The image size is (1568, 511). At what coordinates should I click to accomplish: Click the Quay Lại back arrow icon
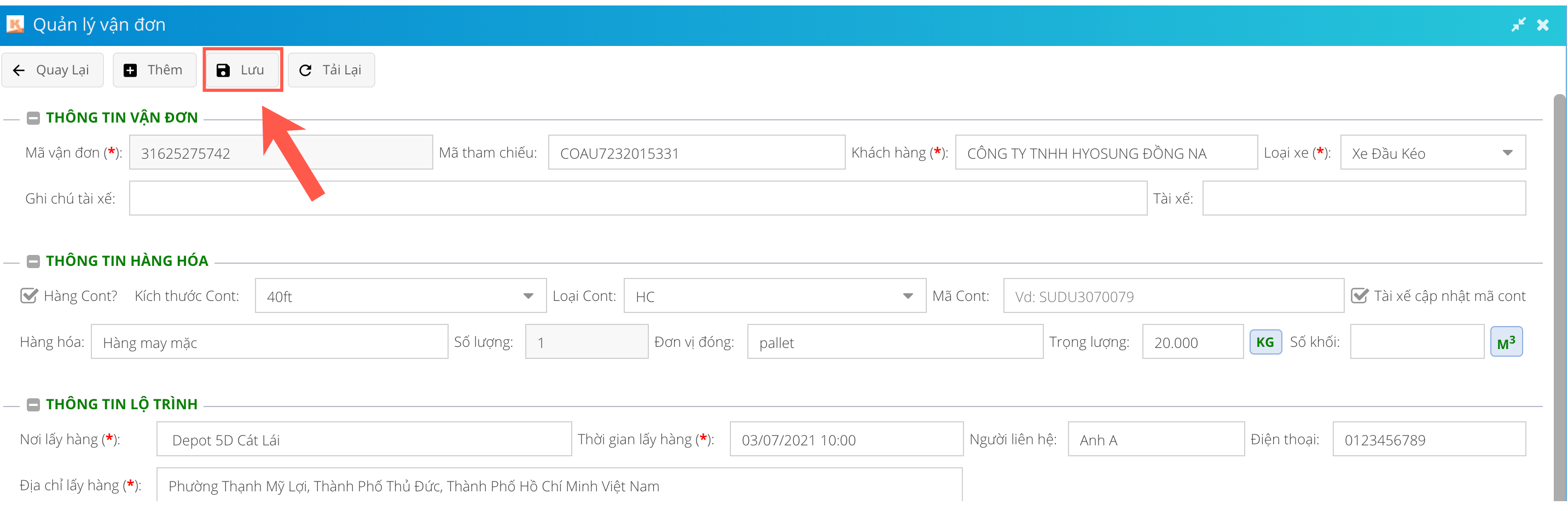[19, 71]
